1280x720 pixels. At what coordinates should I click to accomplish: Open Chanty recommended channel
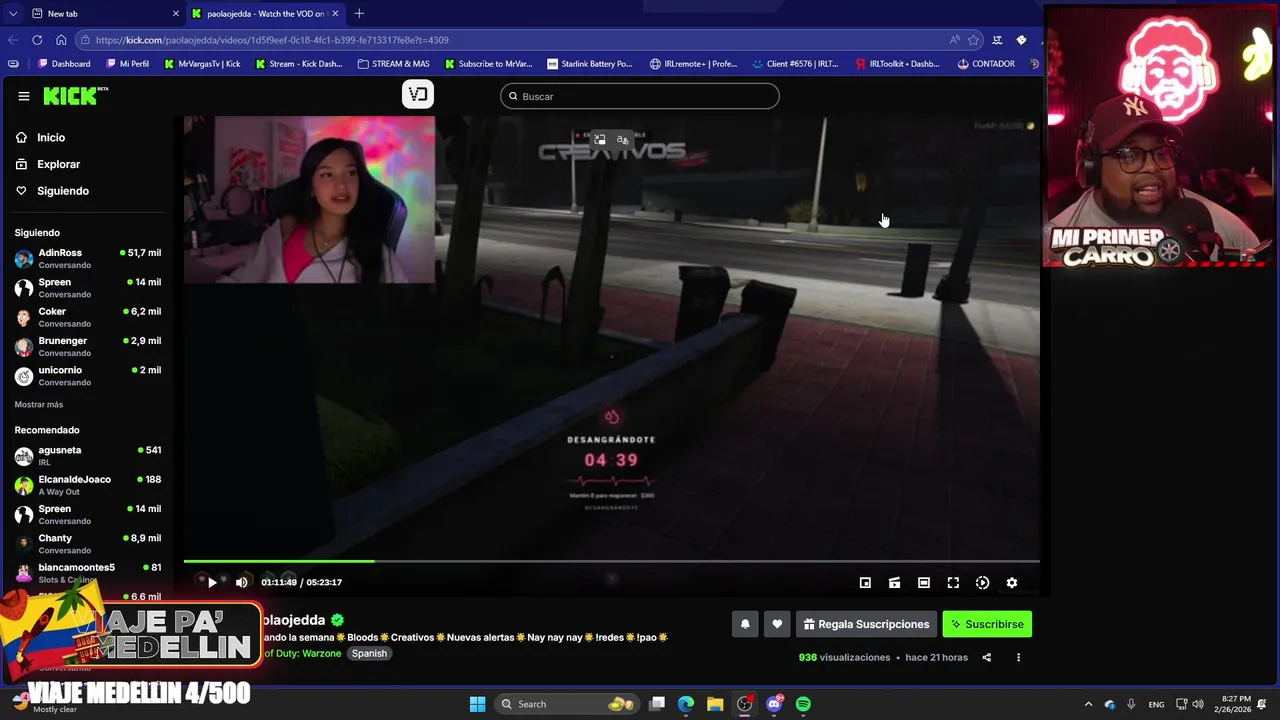click(88, 543)
